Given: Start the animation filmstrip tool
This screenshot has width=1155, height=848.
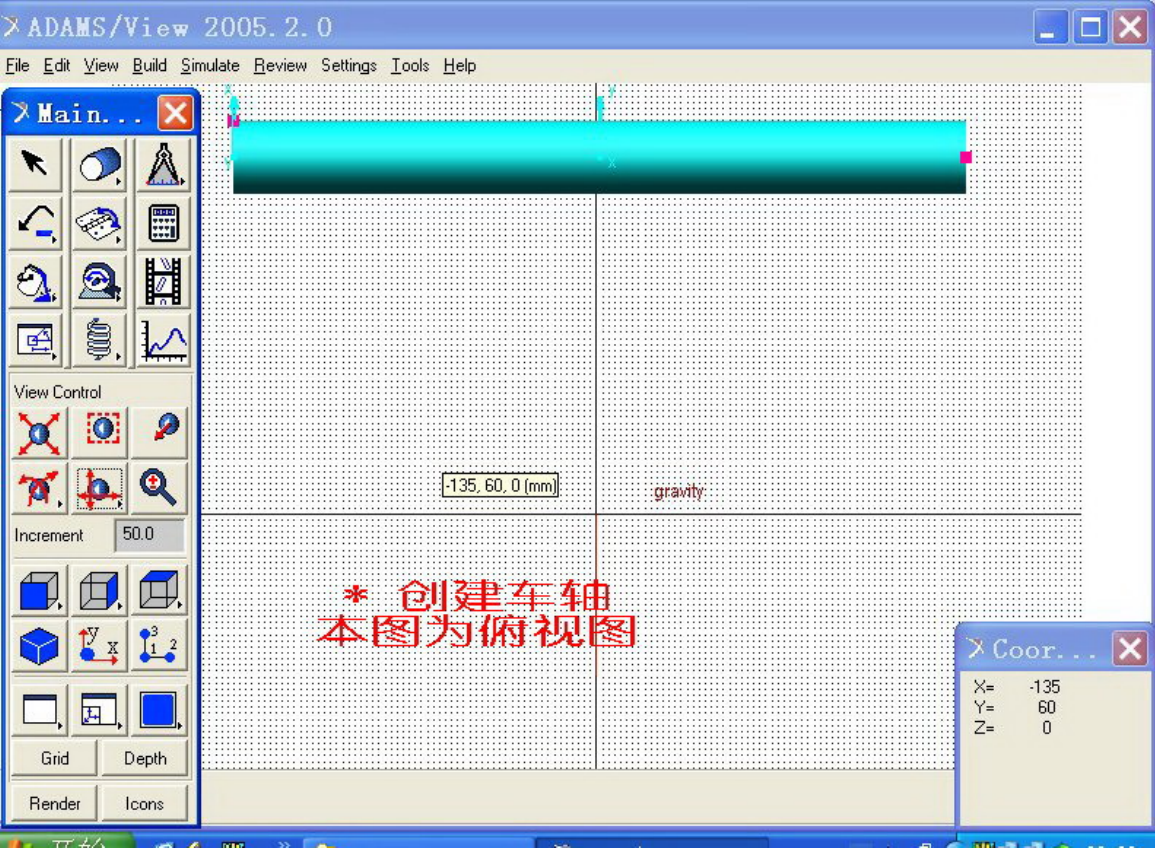Looking at the screenshot, I should pos(163,281).
